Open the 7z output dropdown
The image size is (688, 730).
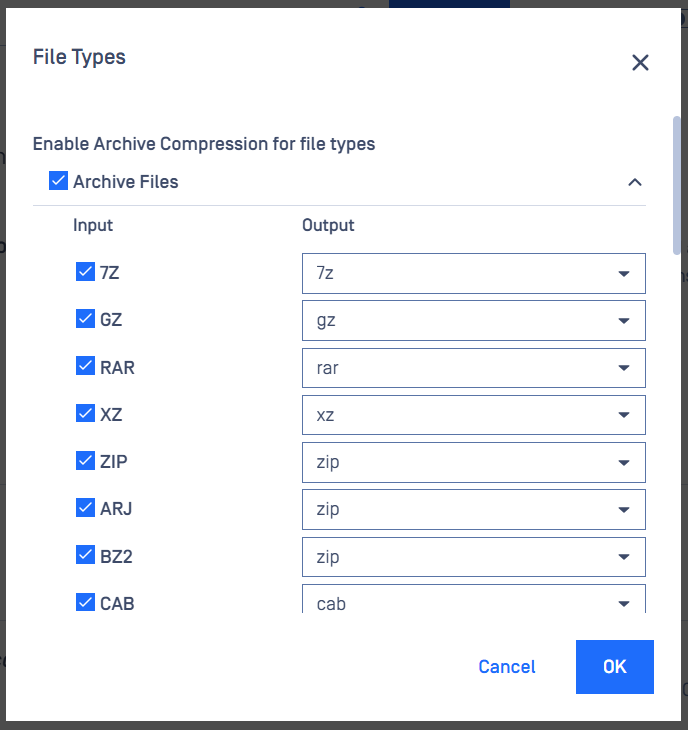pyautogui.click(x=473, y=273)
